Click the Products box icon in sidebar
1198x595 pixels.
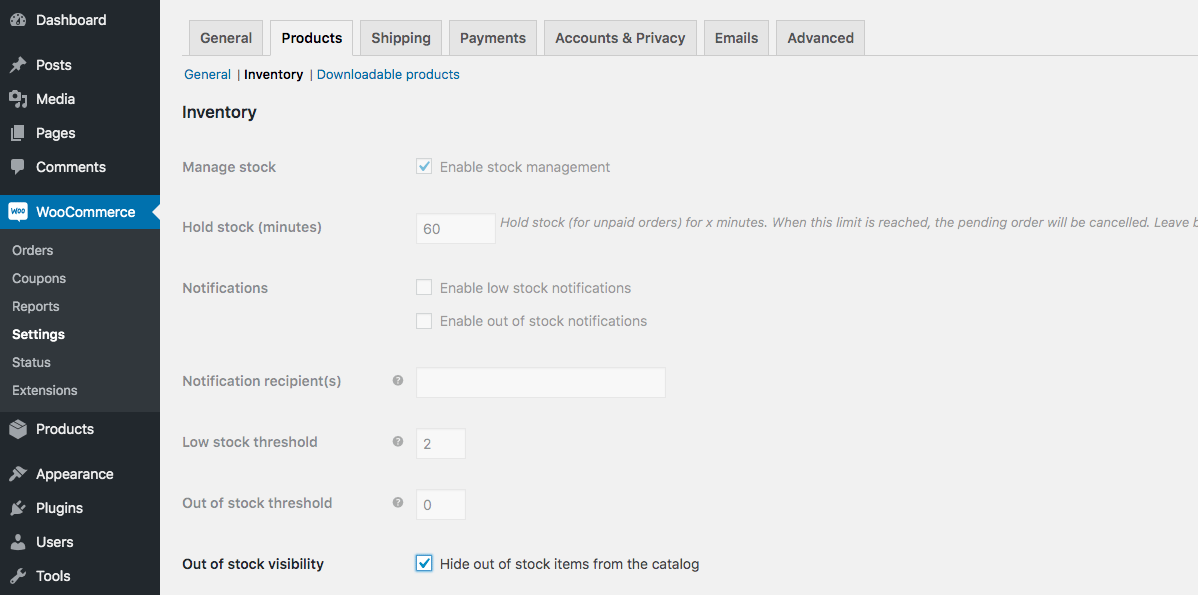point(18,429)
